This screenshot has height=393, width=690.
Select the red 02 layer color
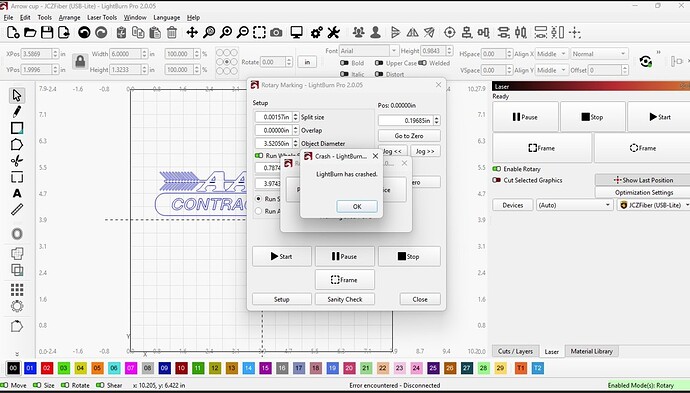(47, 368)
